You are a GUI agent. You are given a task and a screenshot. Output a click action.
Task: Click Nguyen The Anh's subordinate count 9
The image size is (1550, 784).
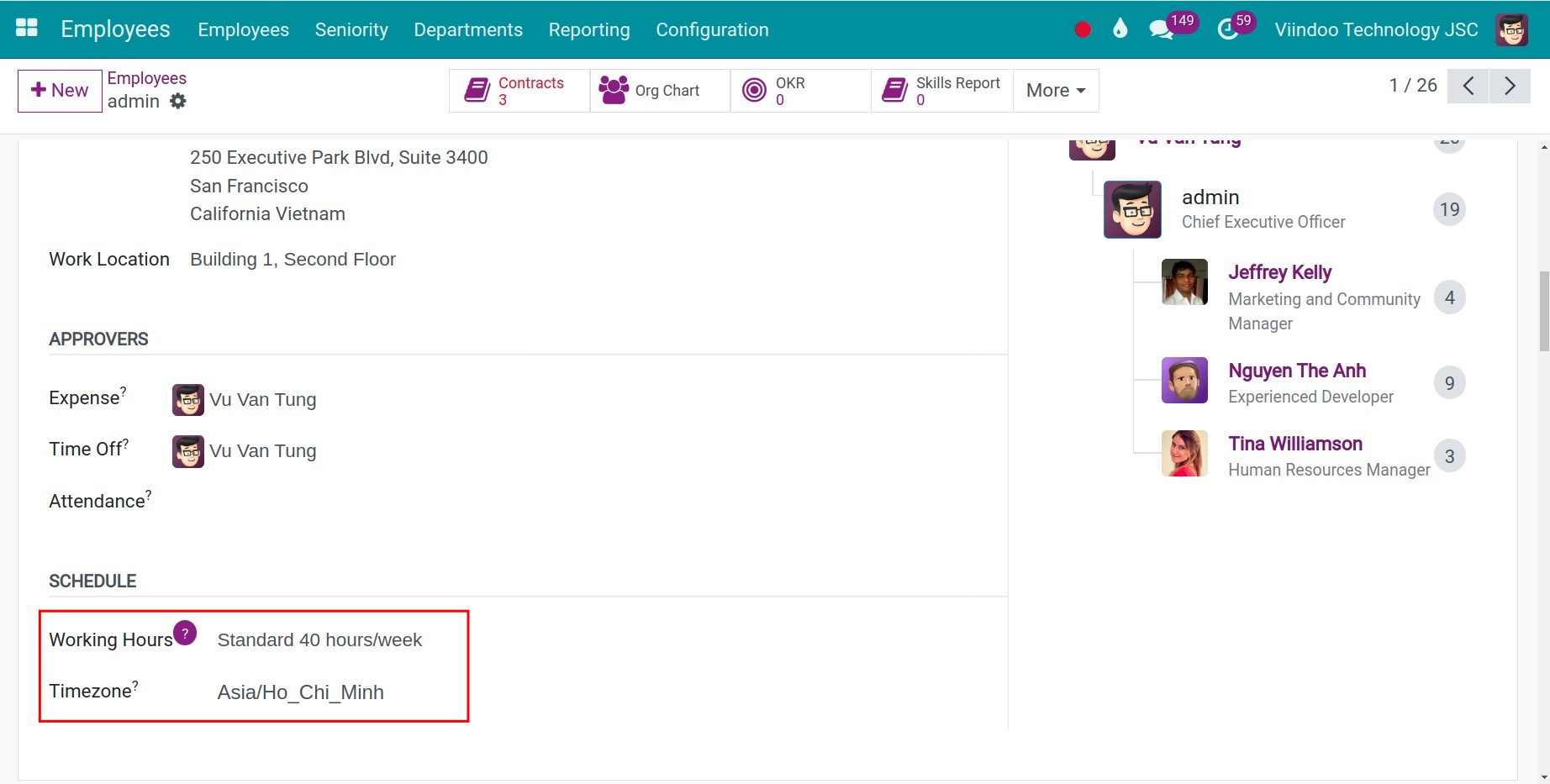pyautogui.click(x=1449, y=383)
